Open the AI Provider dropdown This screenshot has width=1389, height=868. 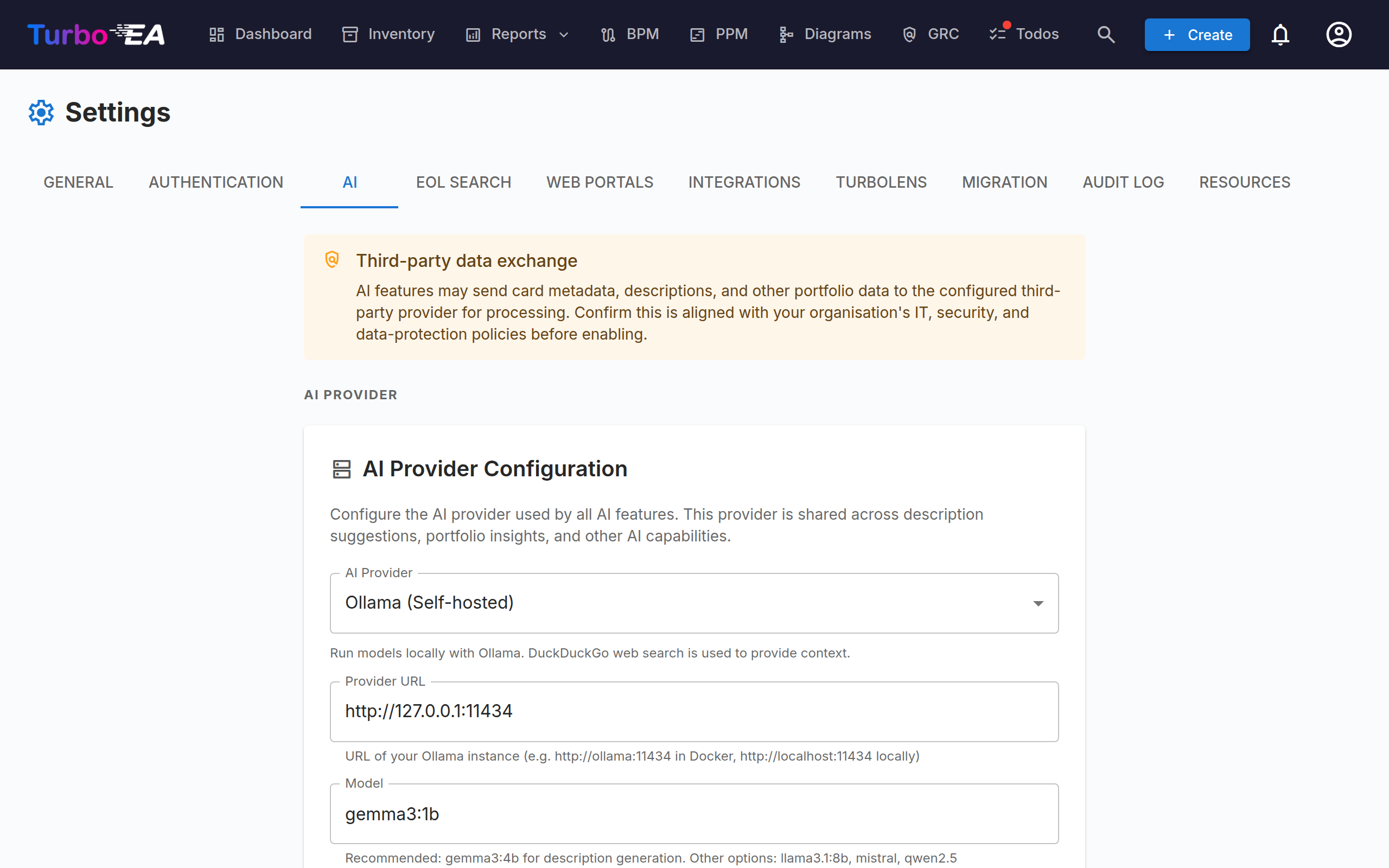(x=694, y=603)
